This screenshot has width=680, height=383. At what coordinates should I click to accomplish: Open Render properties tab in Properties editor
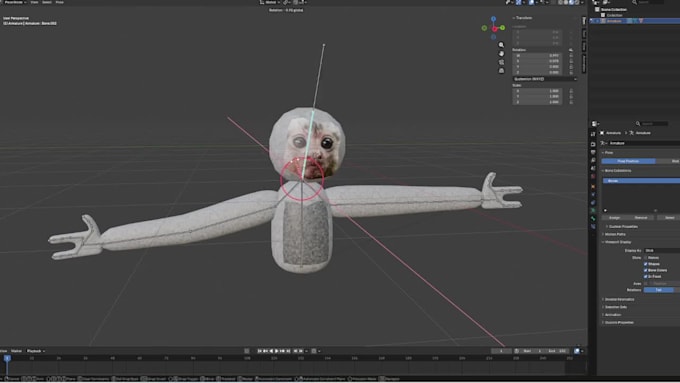(593, 144)
